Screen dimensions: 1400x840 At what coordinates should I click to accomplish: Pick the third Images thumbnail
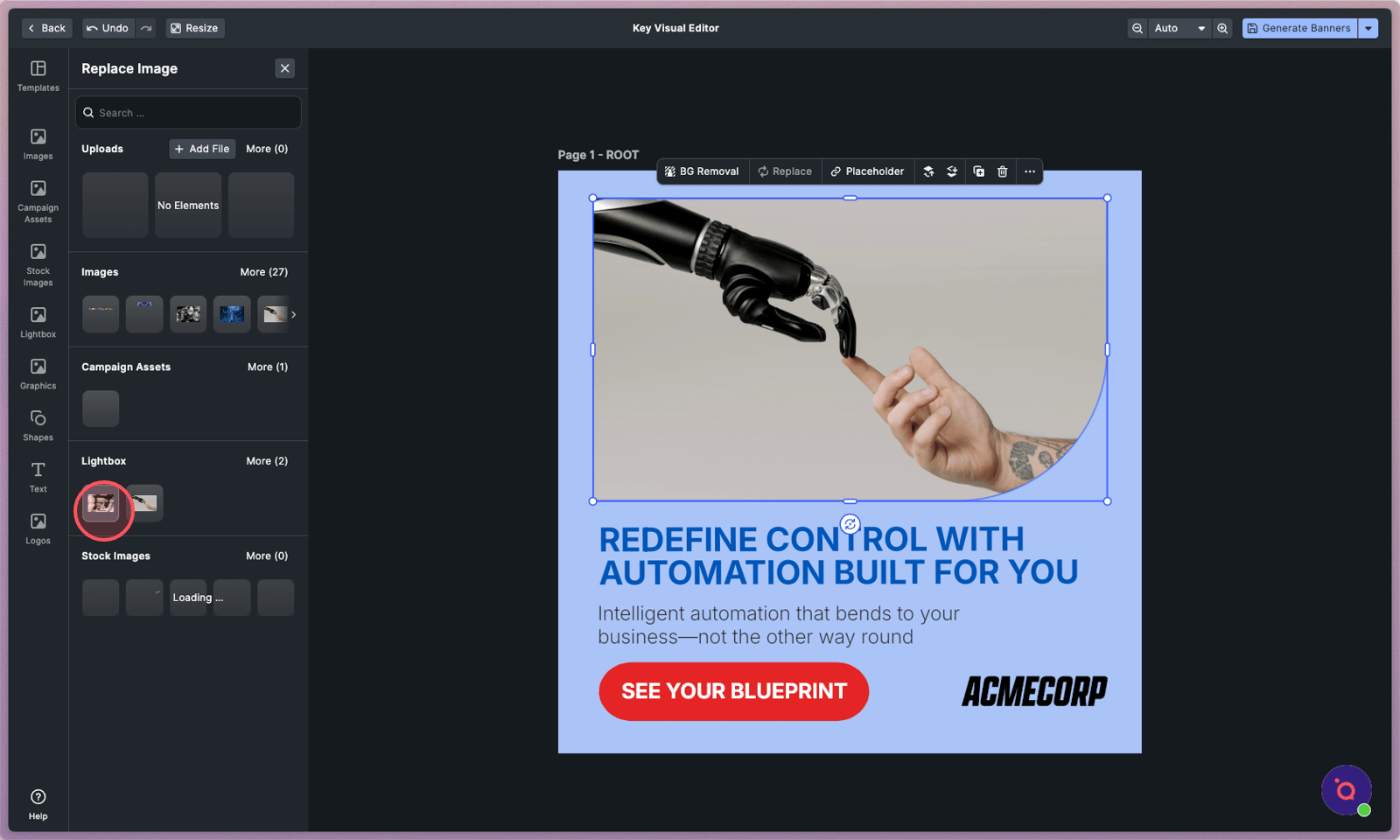(188, 314)
